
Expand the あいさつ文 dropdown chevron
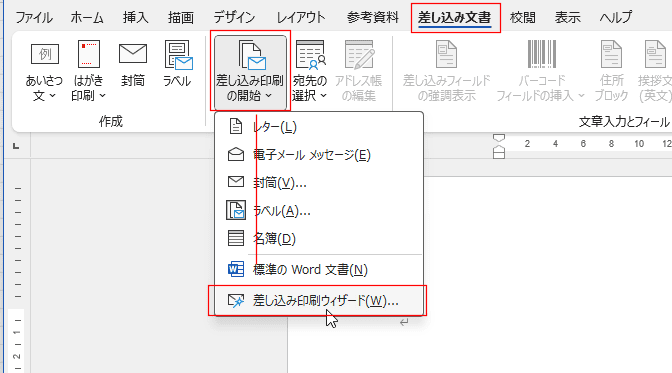pyautogui.click(x=52, y=96)
